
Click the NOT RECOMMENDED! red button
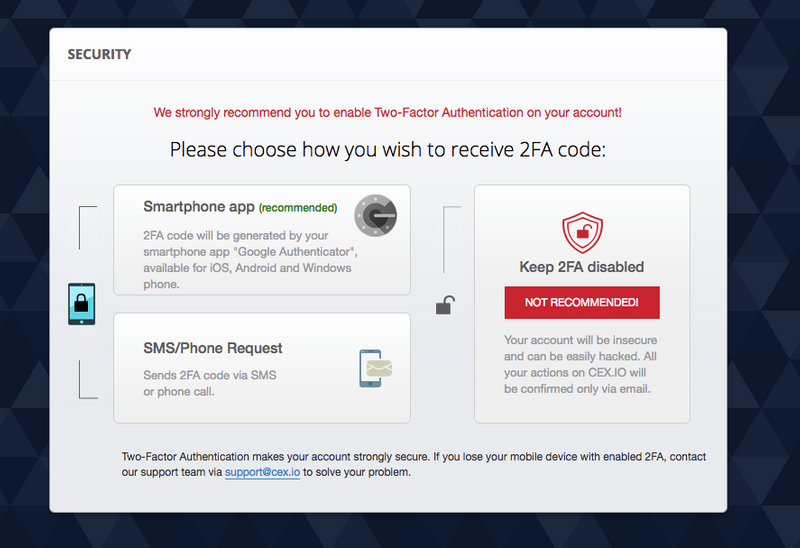(582, 303)
